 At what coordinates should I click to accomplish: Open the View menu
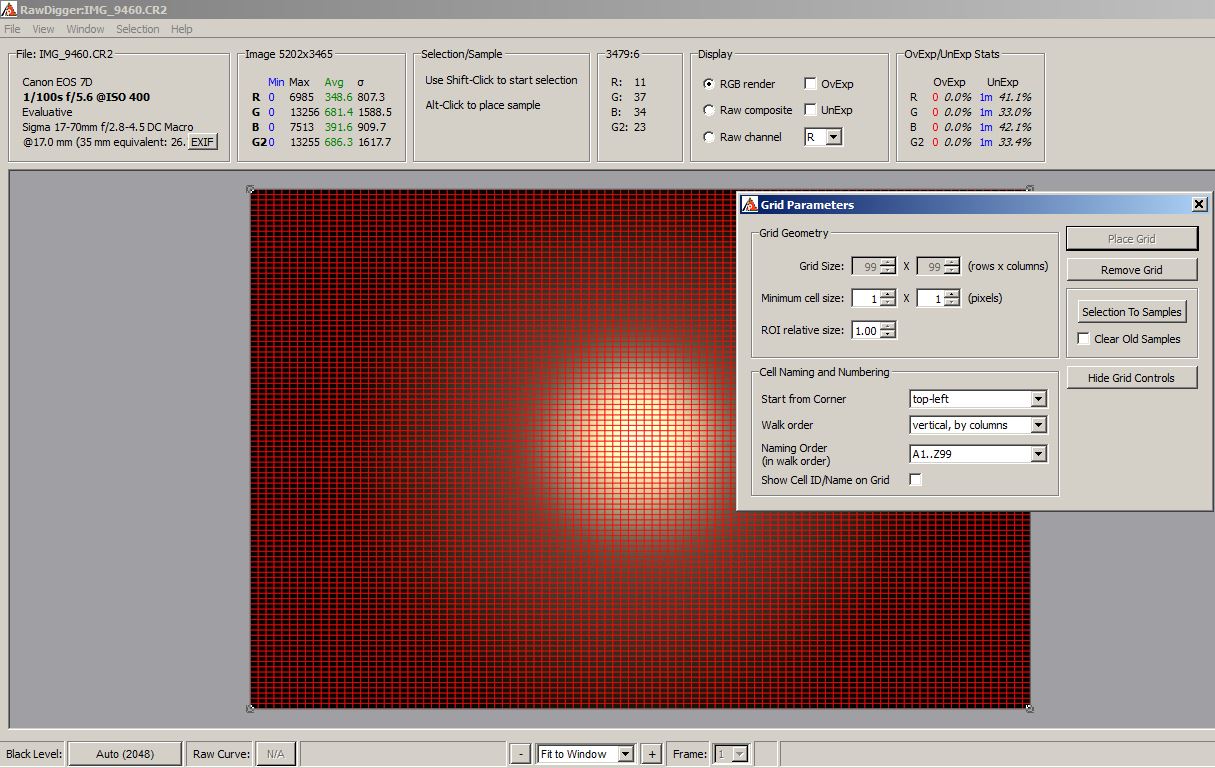[43, 29]
